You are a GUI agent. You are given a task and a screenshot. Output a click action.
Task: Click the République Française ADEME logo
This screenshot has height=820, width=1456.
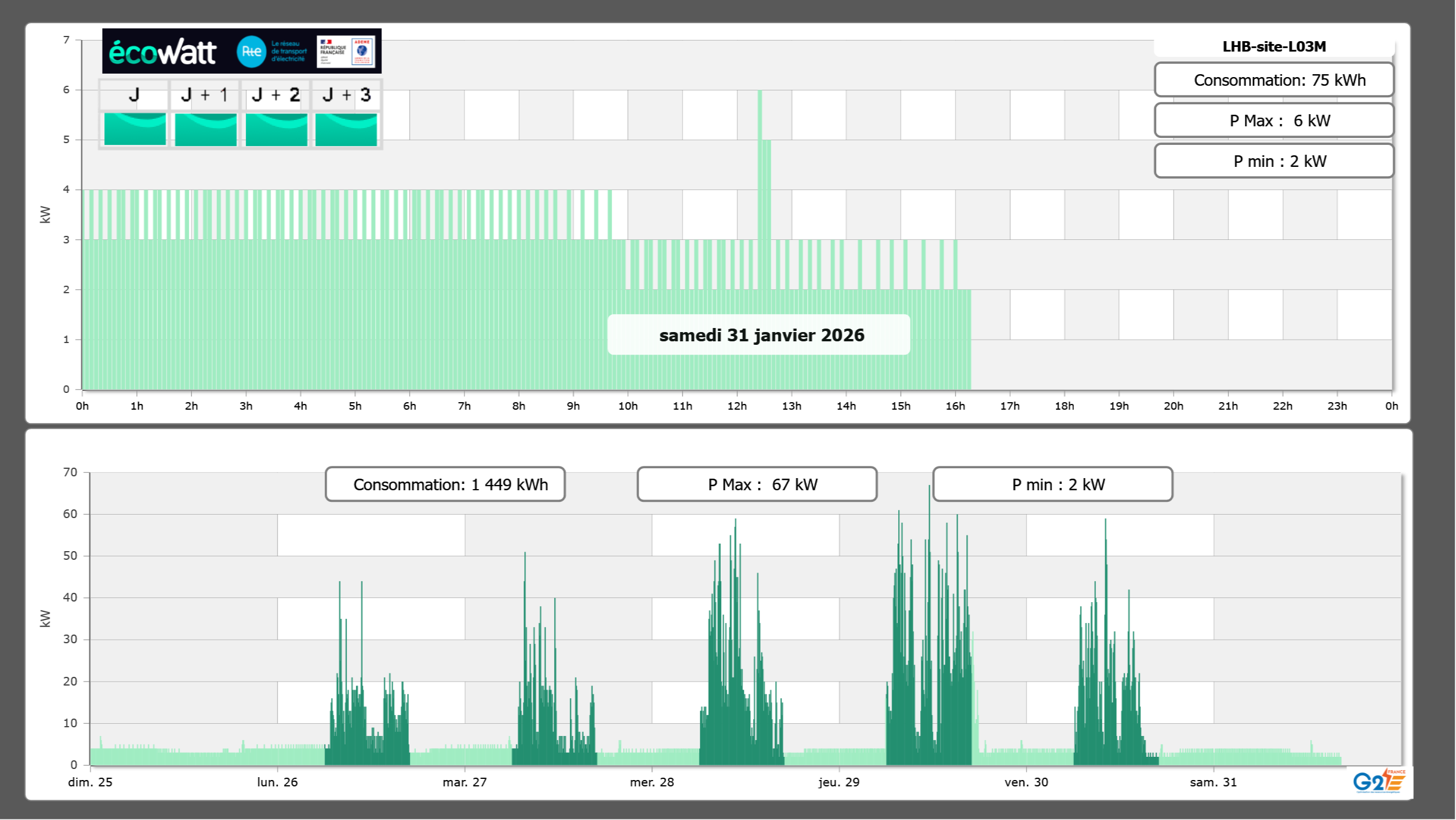(346, 52)
